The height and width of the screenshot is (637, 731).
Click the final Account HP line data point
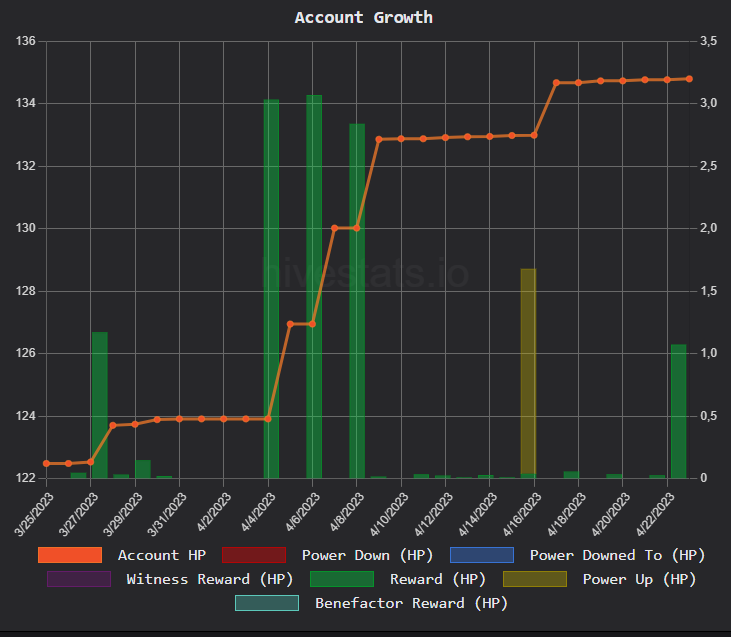tap(689, 79)
